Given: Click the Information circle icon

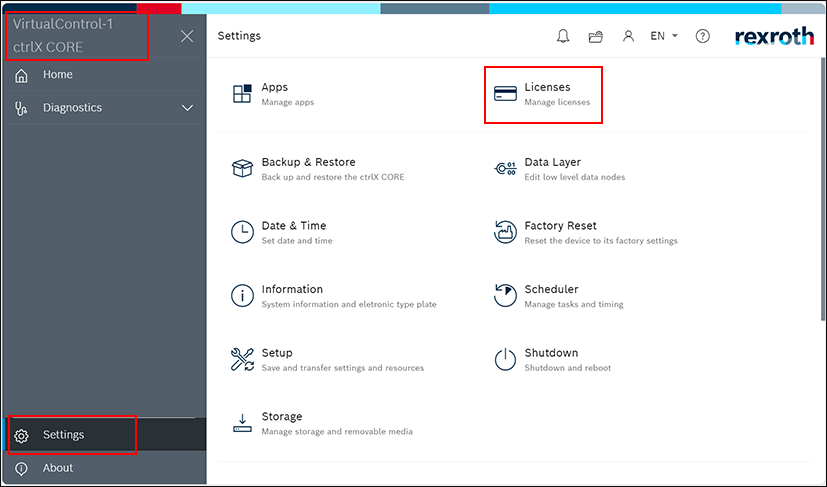Looking at the screenshot, I should point(242,295).
